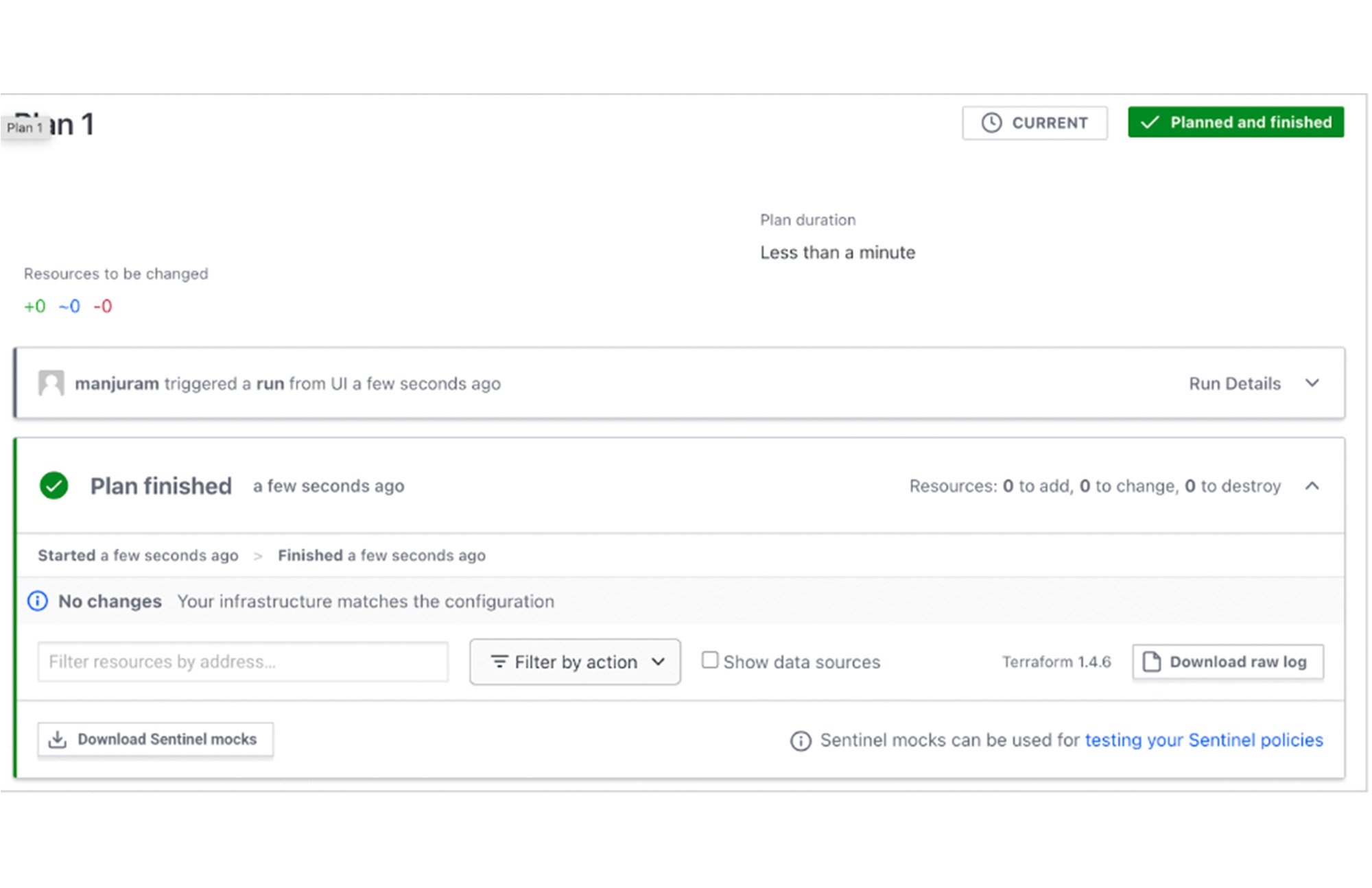Click the user avatar icon for manjuram
Screen dimensions: 1372x888
coord(52,383)
